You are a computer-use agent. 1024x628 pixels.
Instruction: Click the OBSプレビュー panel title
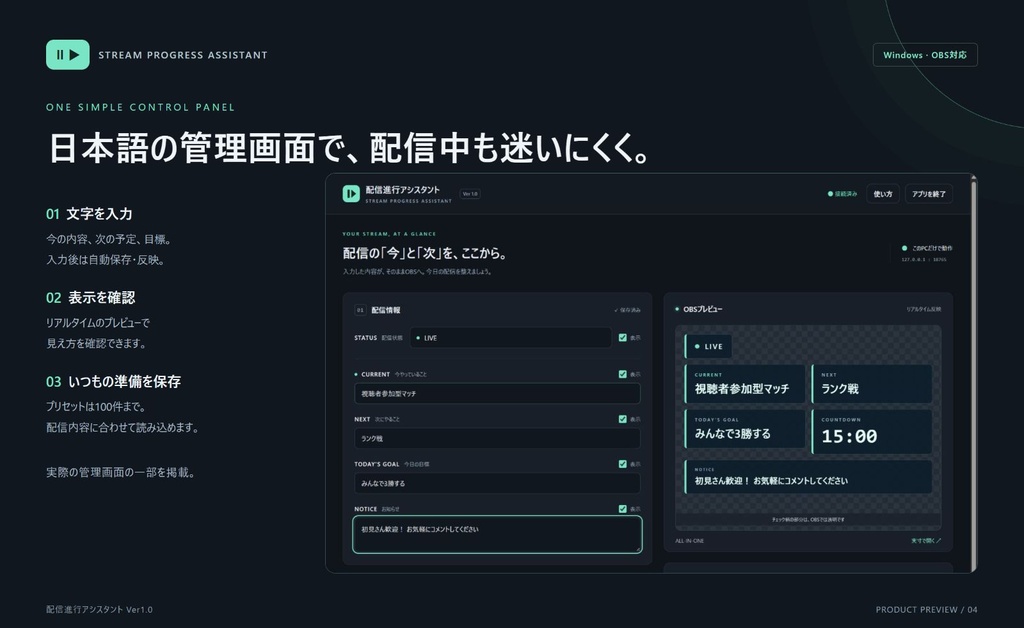pos(703,309)
